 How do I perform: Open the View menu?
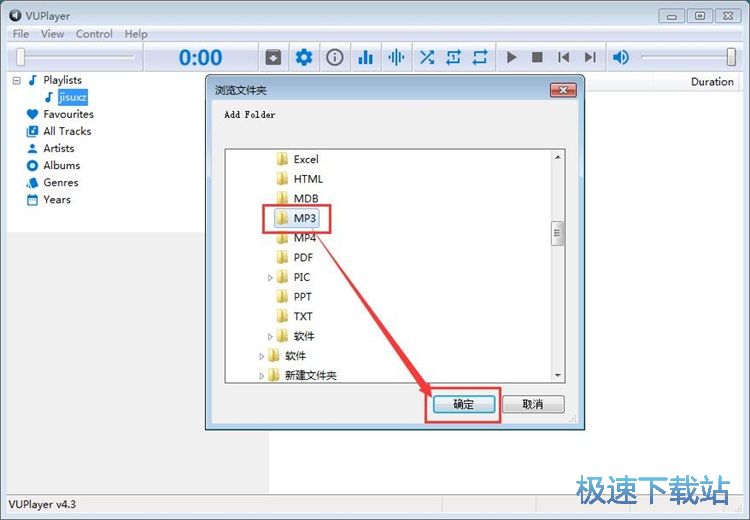(52, 34)
